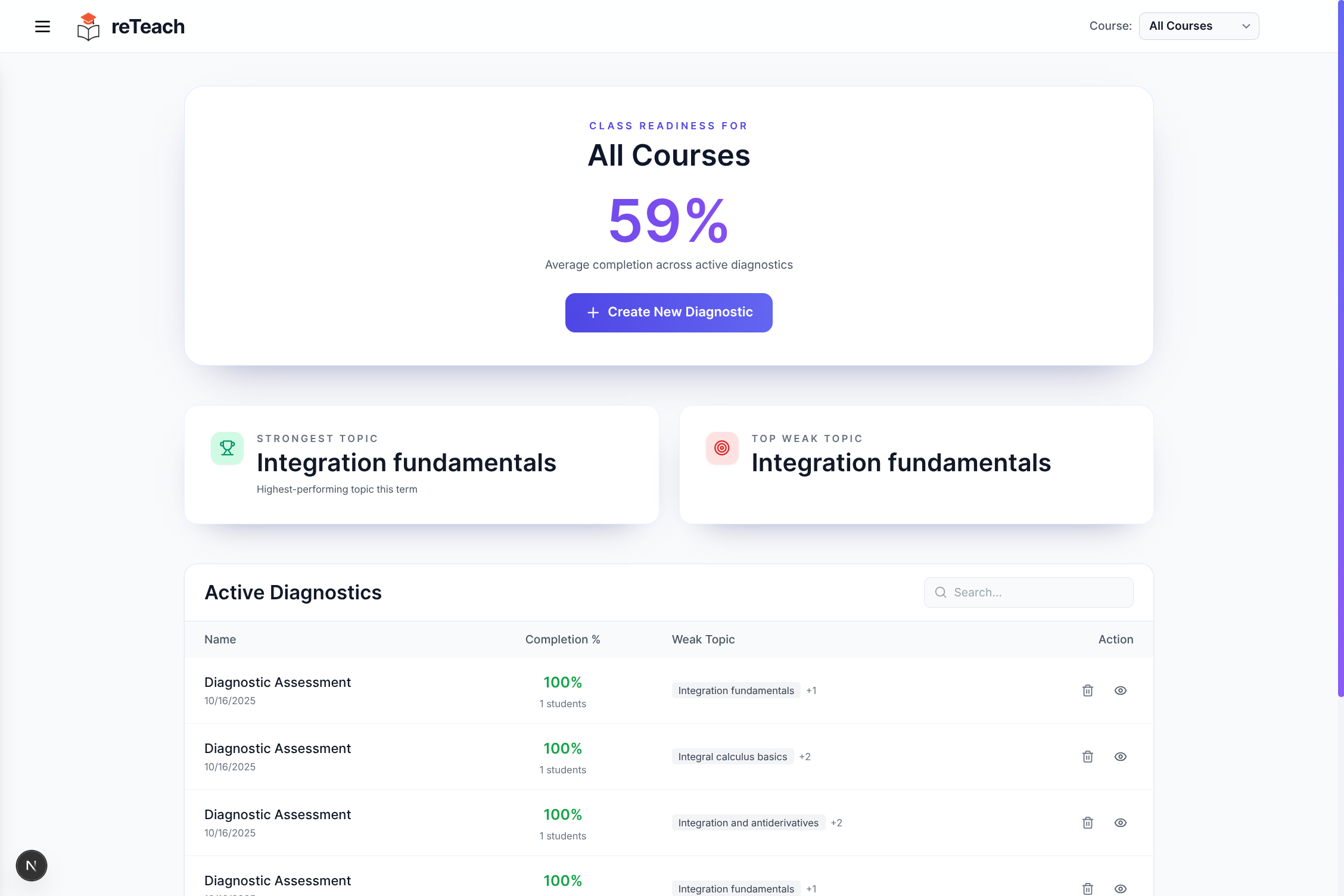View the Integration and antiderivatives diagnostic
The height and width of the screenshot is (896, 1344).
1120,823
